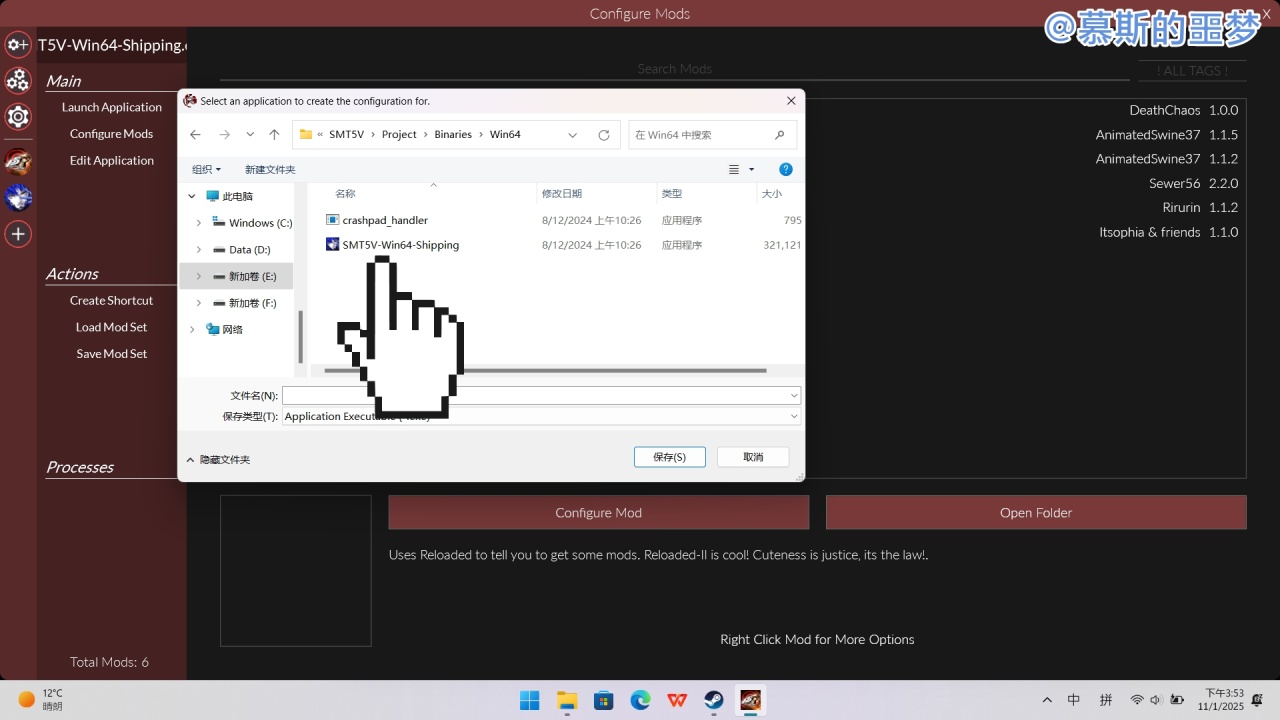Open File Explorer from the taskbar
The width and height of the screenshot is (1280, 720).
[567, 700]
